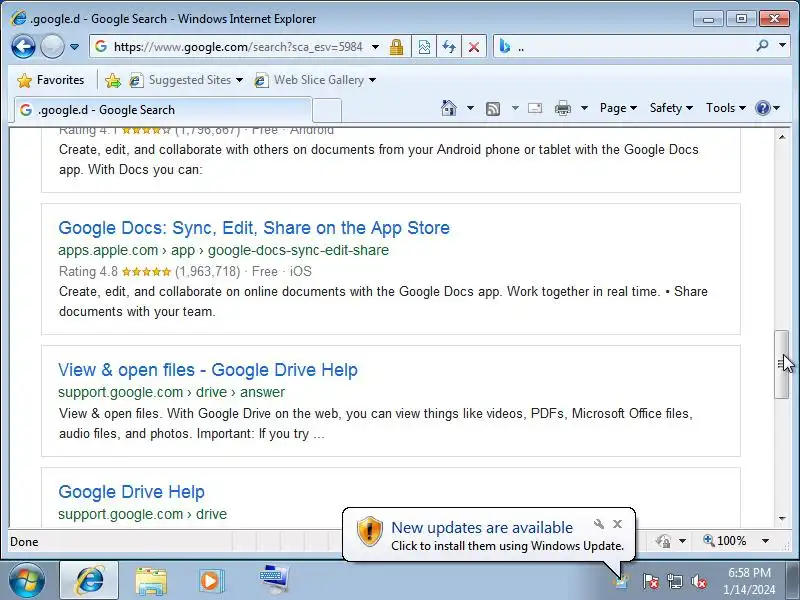This screenshot has width=800, height=600.
Task: Click the Read Mail envelope icon
Action: coord(535,108)
